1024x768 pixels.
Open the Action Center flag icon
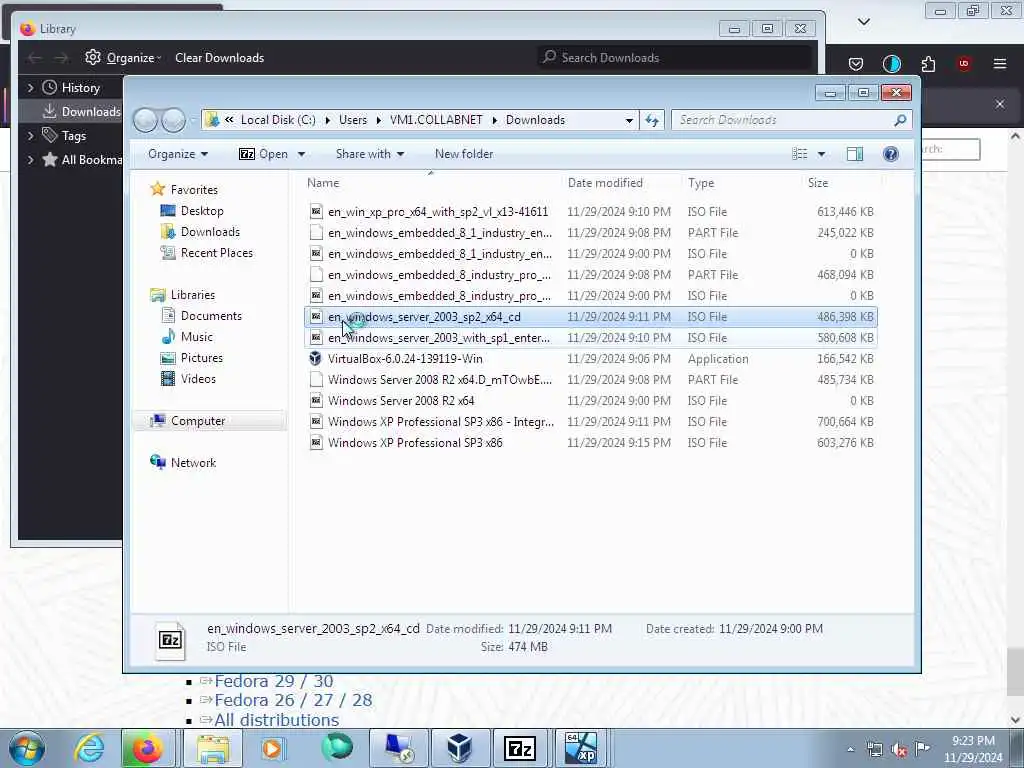pos(922,749)
